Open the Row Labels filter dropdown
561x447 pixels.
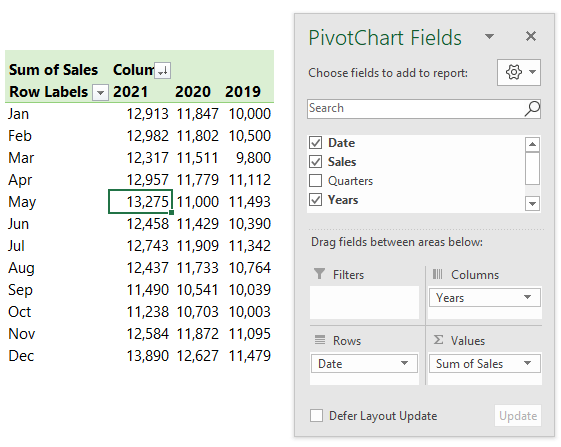[101, 93]
